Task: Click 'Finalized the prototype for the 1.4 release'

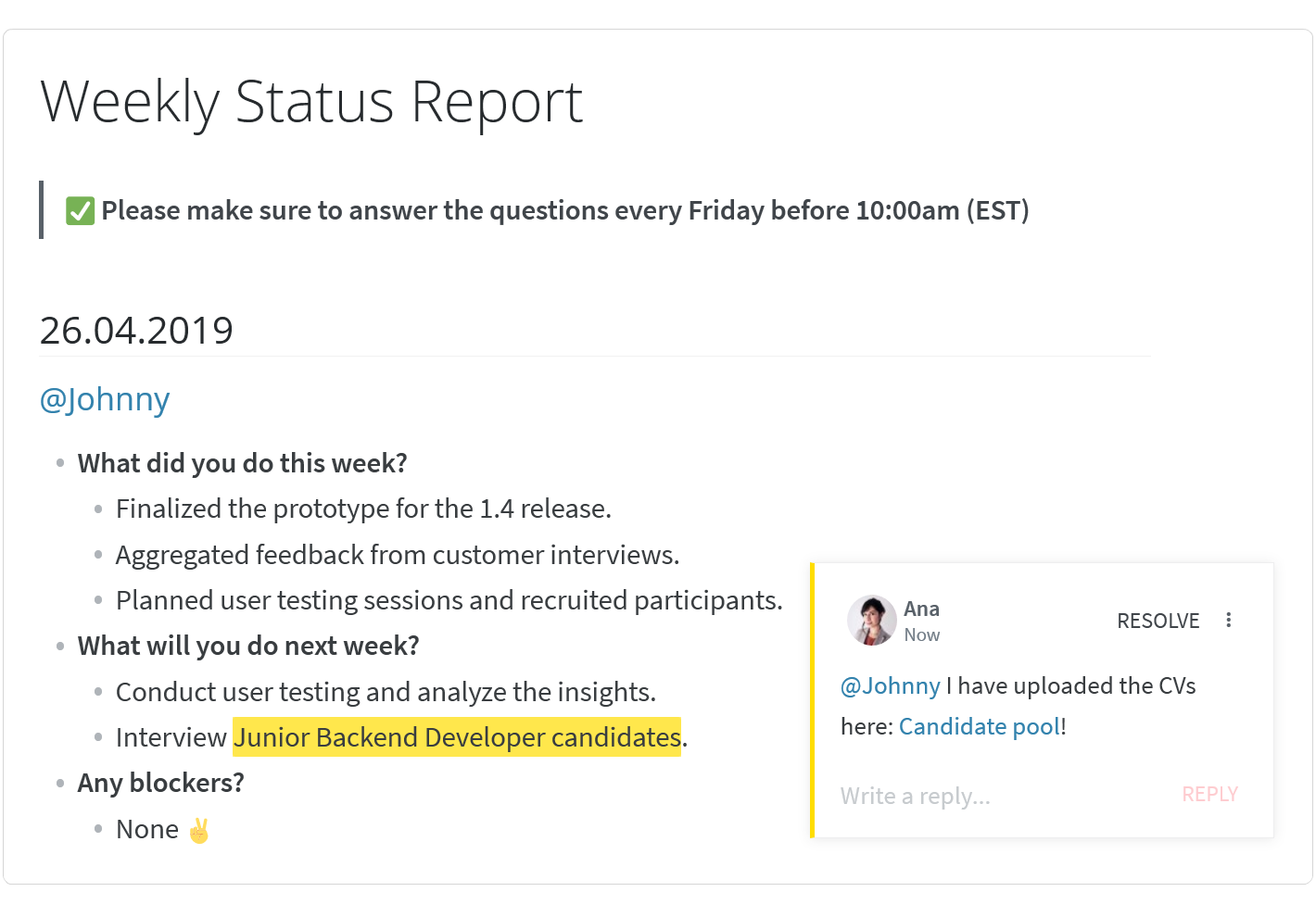Action: coord(363,509)
